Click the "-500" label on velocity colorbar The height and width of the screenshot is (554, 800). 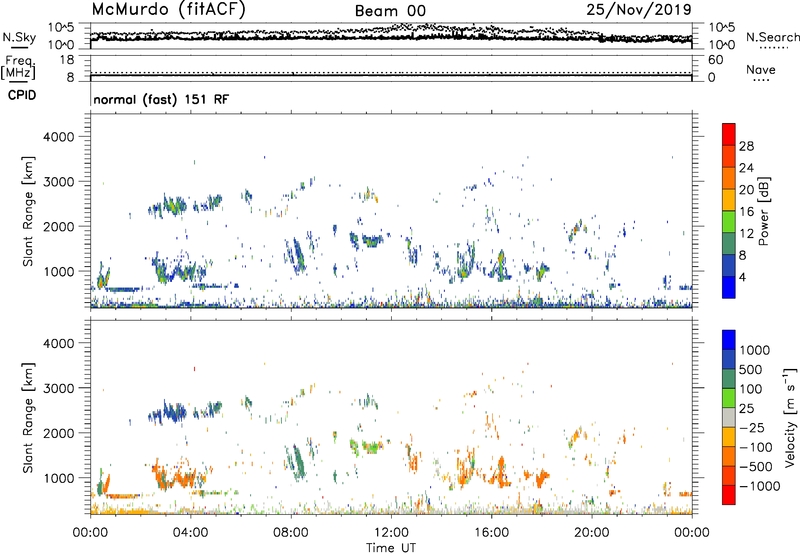click(x=757, y=466)
